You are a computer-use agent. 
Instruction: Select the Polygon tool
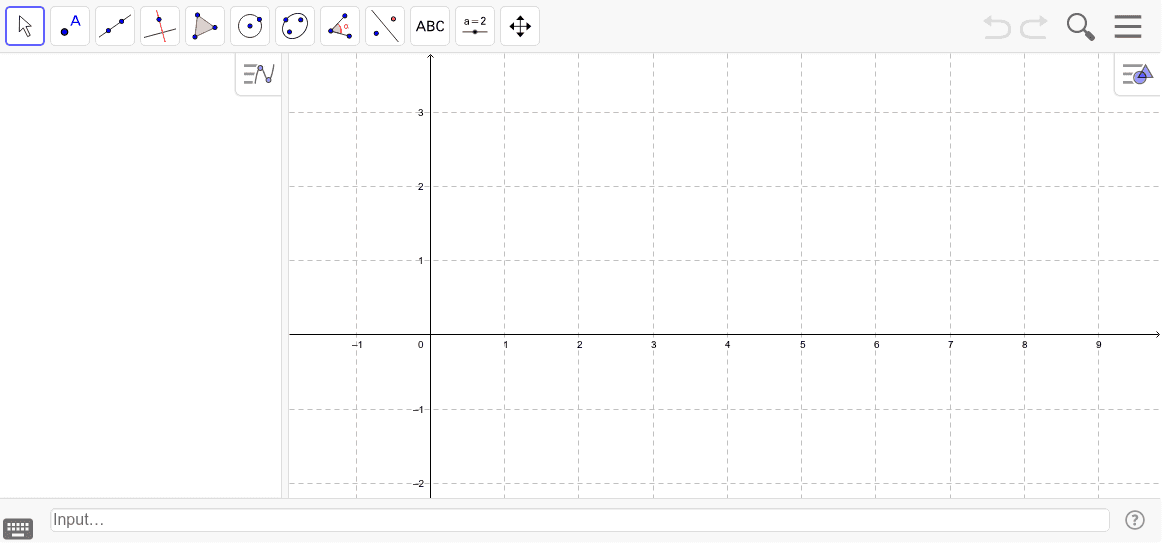click(205, 27)
